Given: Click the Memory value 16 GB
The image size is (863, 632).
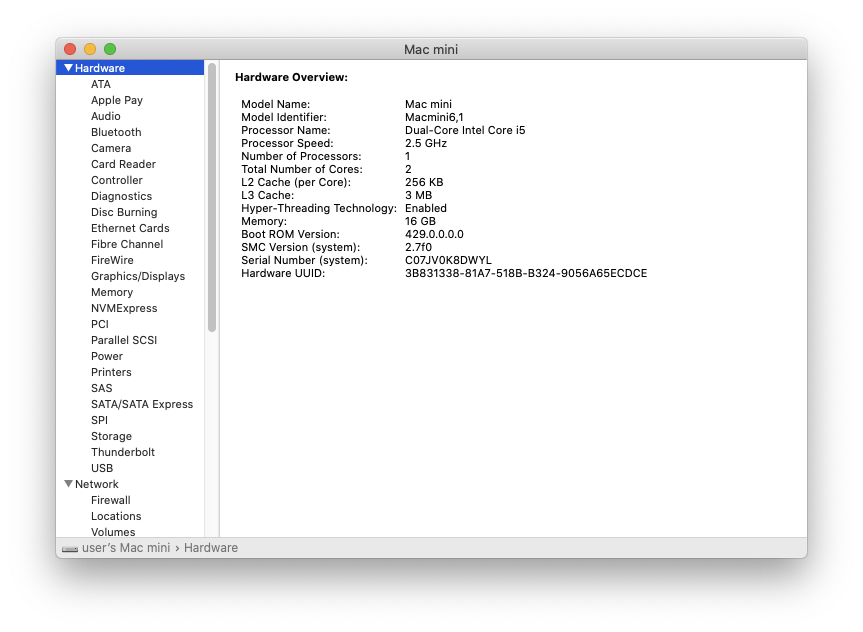Looking at the screenshot, I should (420, 221).
